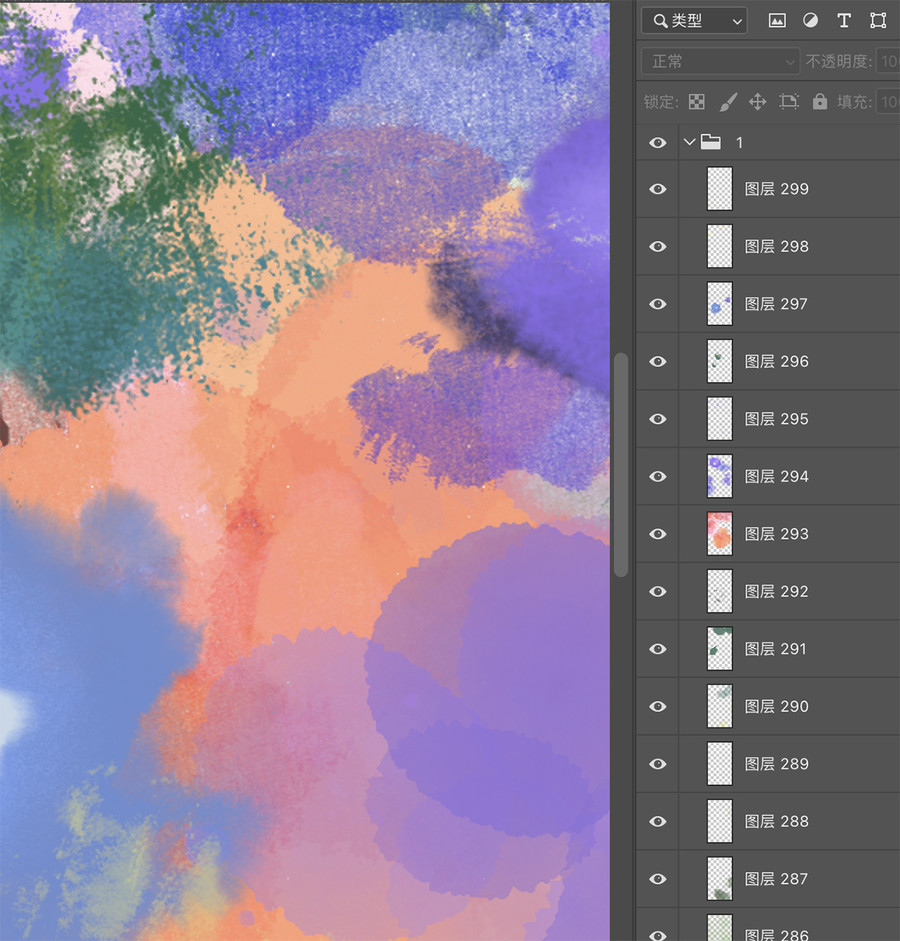Image resolution: width=900 pixels, height=941 pixels.
Task: Select layer name 图层 288
Action: coord(776,822)
